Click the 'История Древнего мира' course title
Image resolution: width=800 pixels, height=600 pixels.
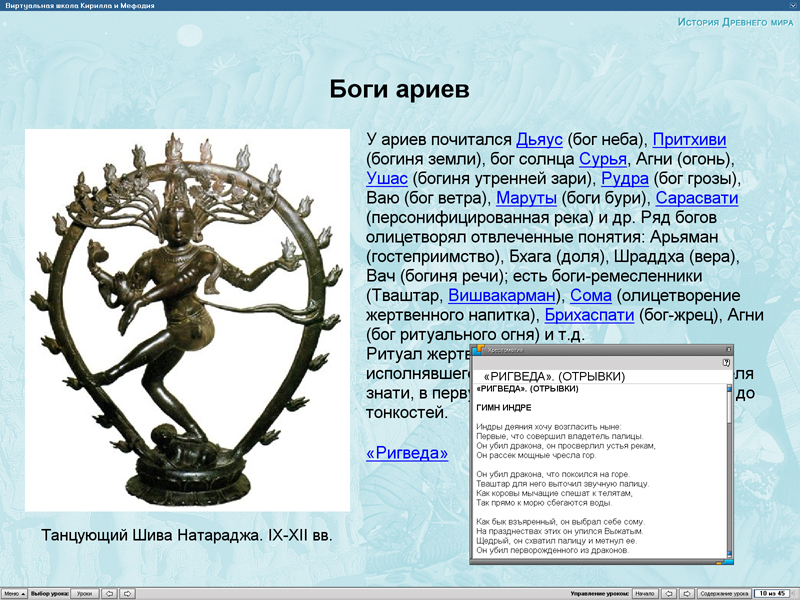pos(736,22)
